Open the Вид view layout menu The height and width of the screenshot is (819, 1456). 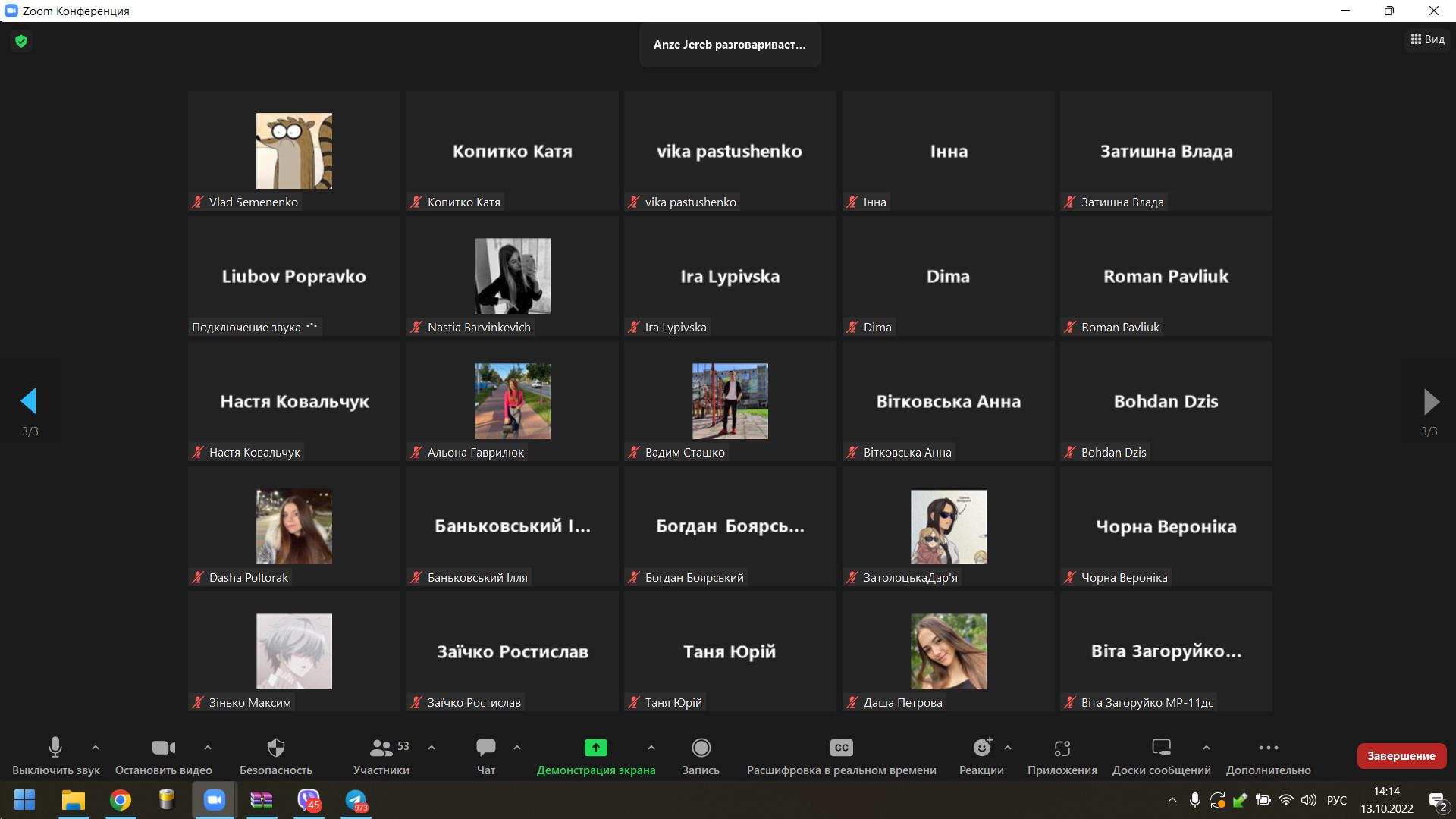pos(1427,39)
